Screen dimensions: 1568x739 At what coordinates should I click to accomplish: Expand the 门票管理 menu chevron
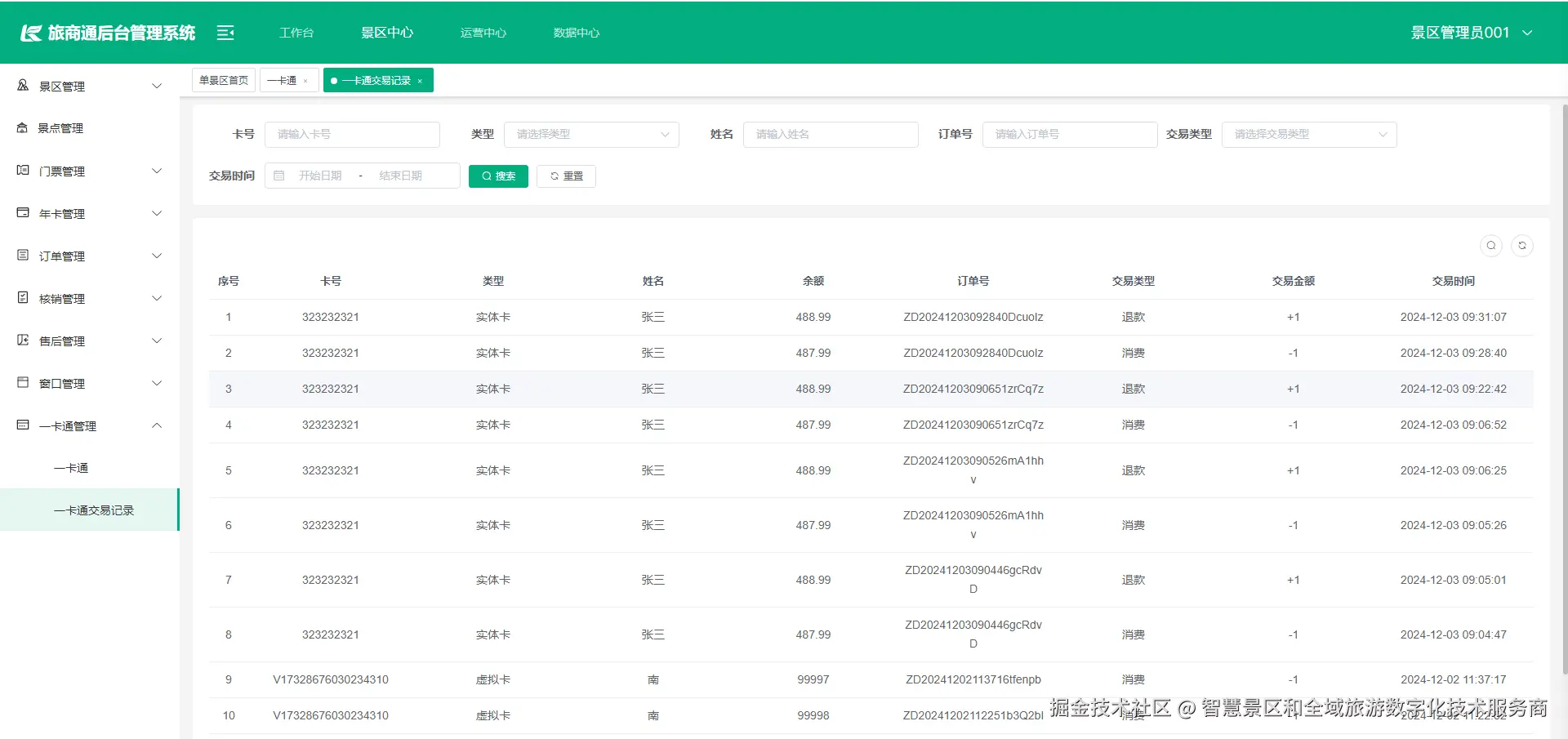pos(157,171)
